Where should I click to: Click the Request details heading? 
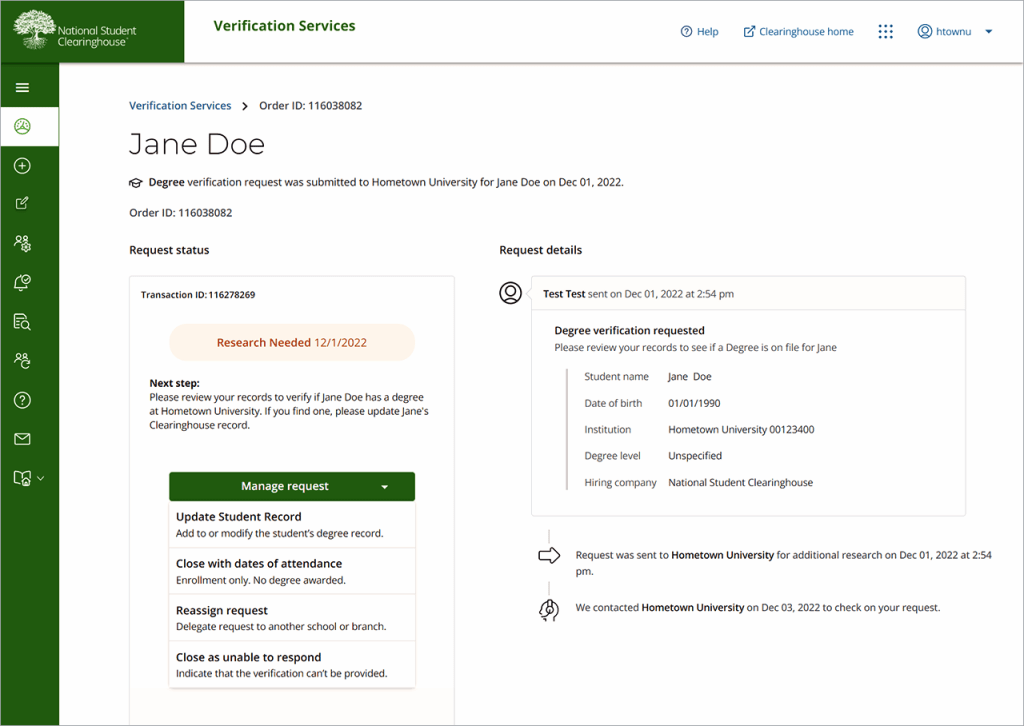pos(541,250)
